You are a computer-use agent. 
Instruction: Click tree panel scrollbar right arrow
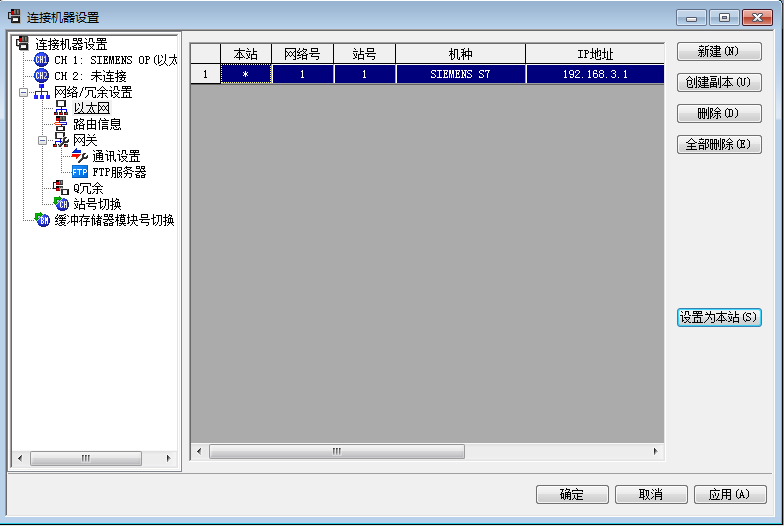(x=168, y=458)
